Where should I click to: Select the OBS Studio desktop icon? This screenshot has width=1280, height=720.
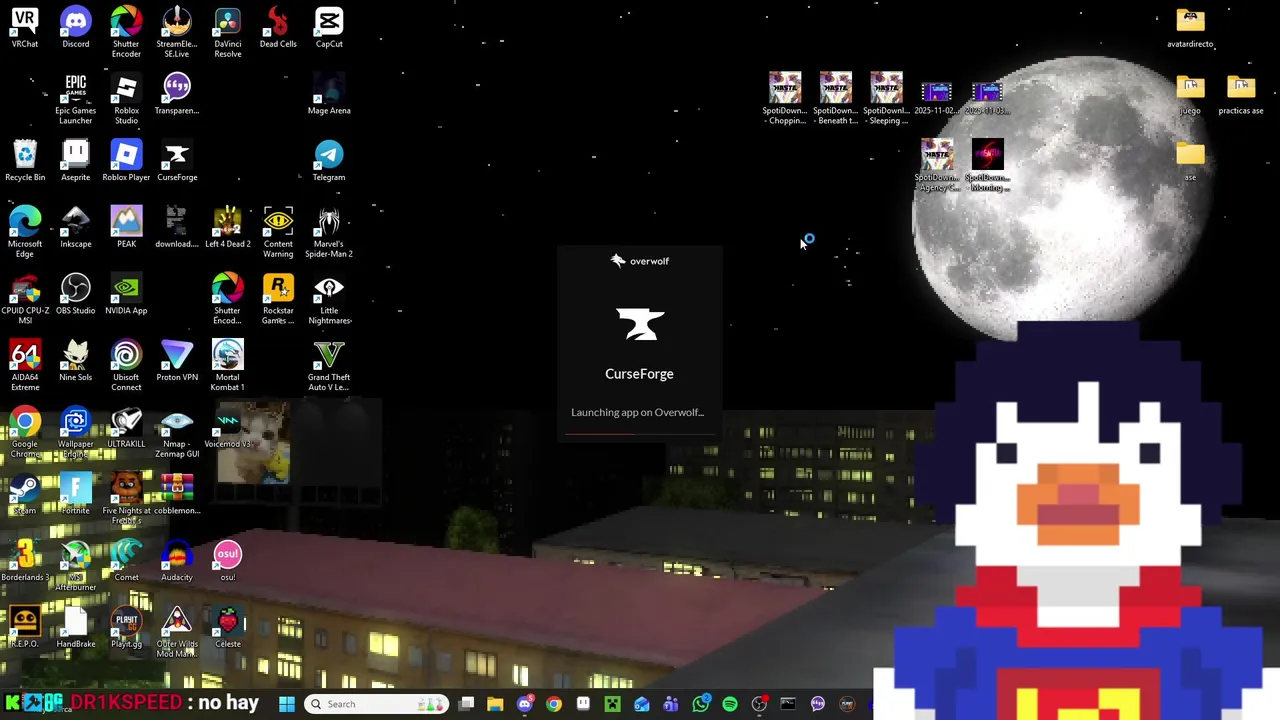point(75,295)
